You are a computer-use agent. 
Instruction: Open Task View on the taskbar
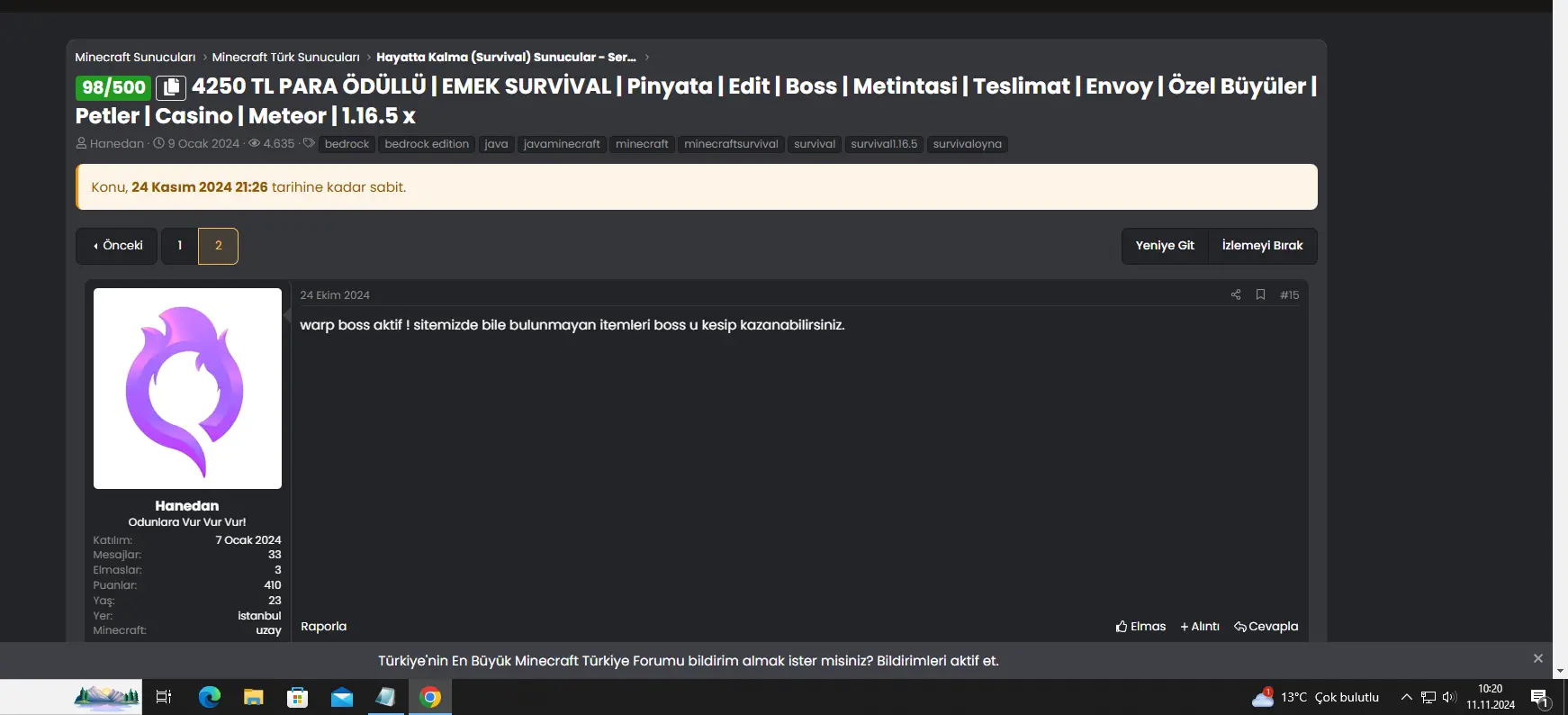coord(164,697)
